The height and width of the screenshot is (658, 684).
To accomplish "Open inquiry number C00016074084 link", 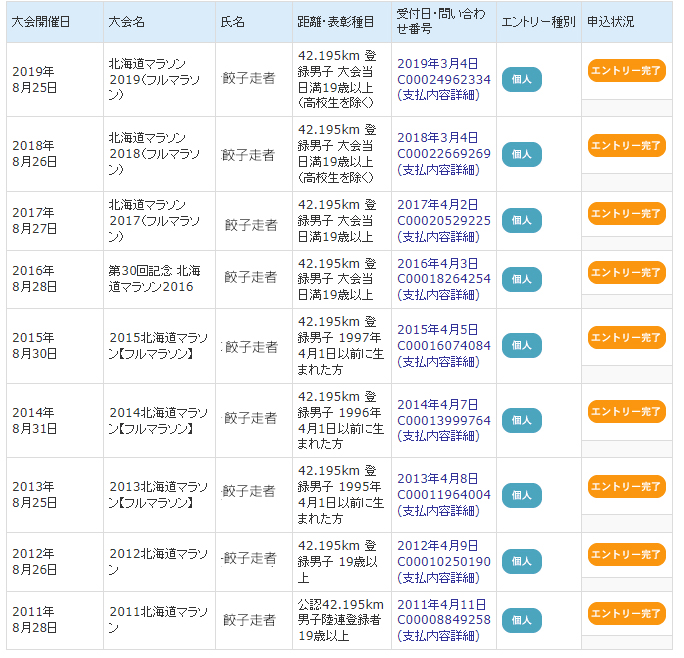I will click(x=444, y=346).
